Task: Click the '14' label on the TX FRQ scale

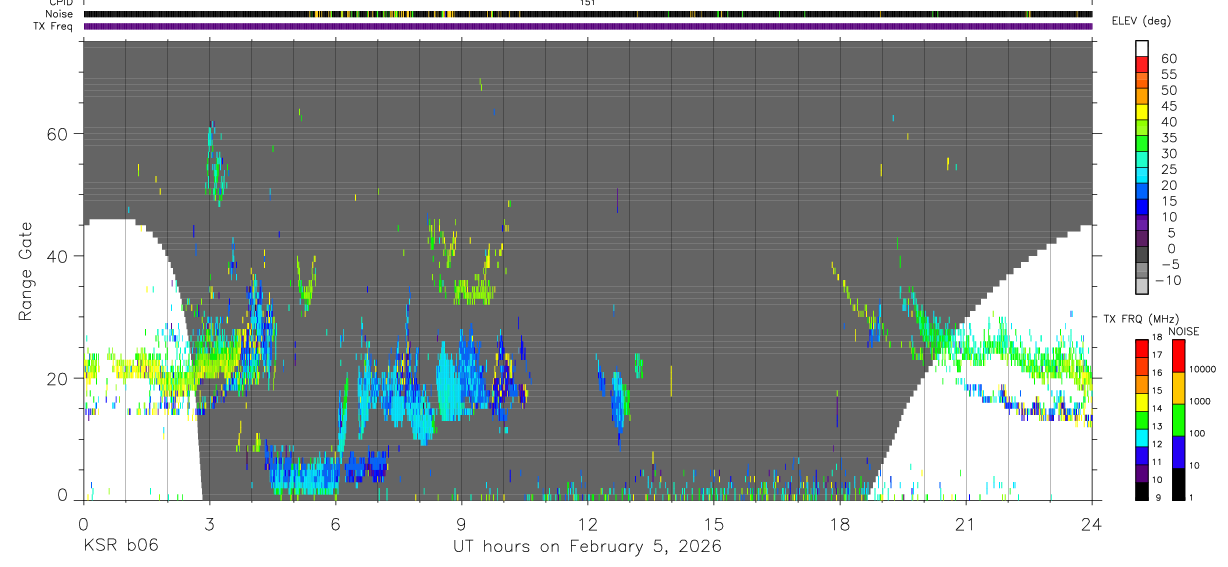Action: click(1157, 408)
